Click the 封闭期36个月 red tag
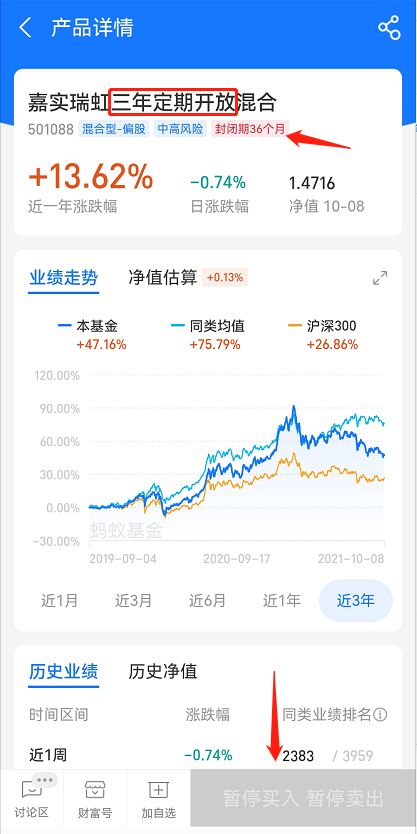 point(251,129)
